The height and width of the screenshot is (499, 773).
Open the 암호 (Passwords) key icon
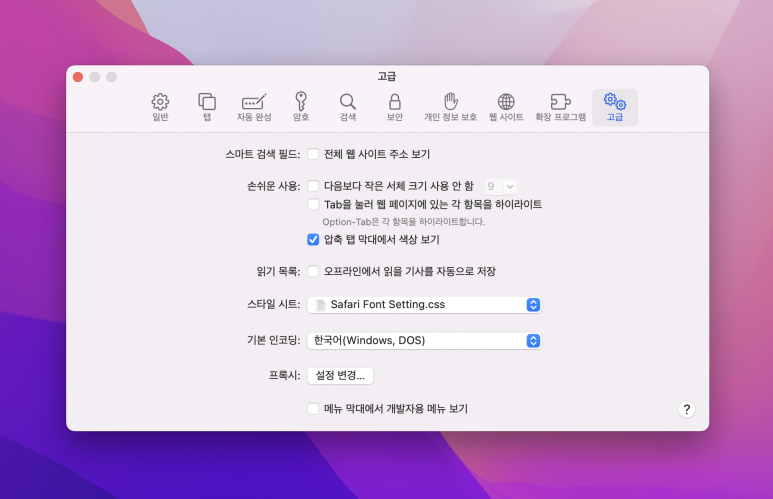coord(301,107)
